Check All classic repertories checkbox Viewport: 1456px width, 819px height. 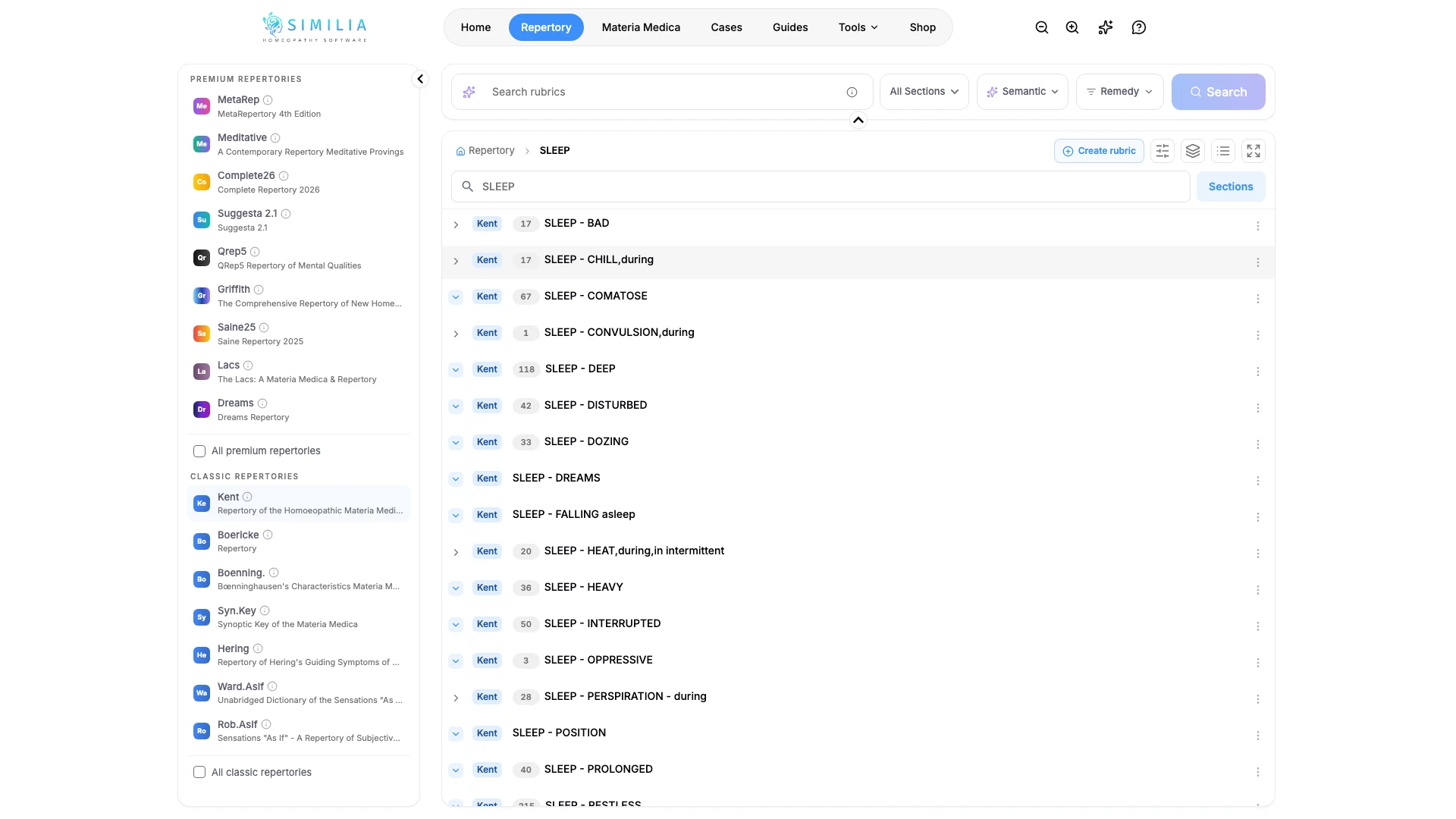(199, 773)
